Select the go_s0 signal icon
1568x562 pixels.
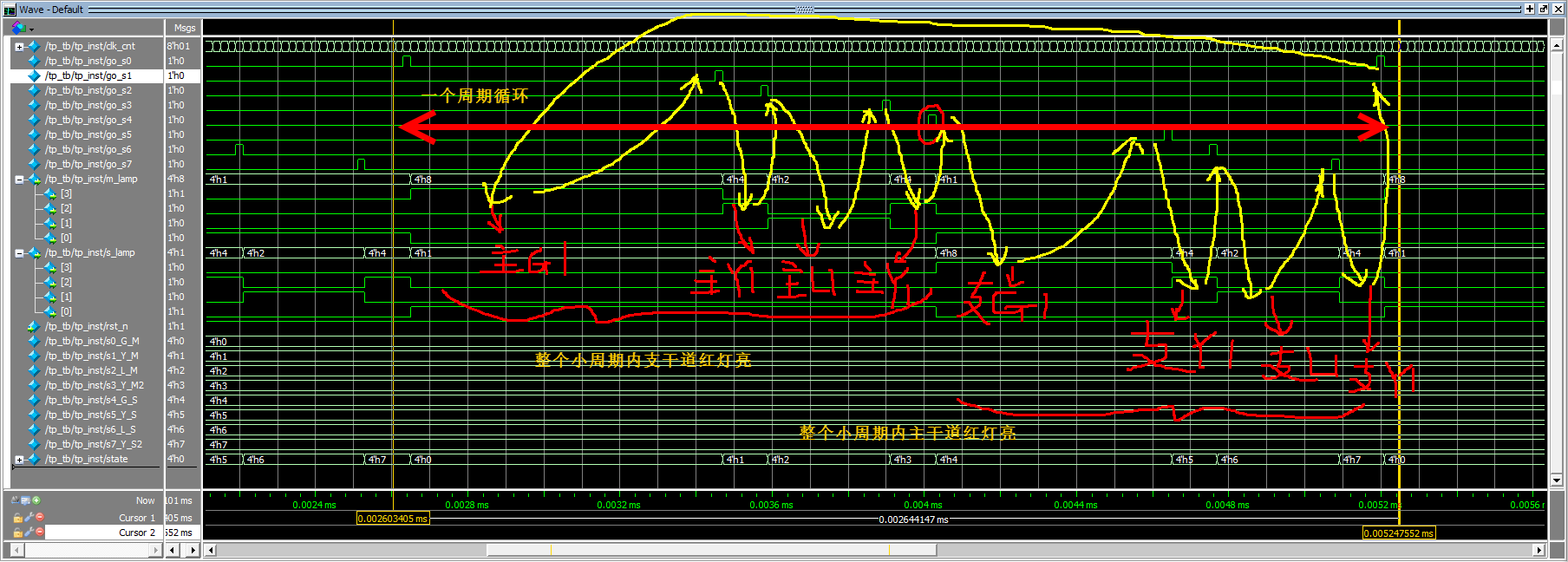pyautogui.click(x=34, y=62)
